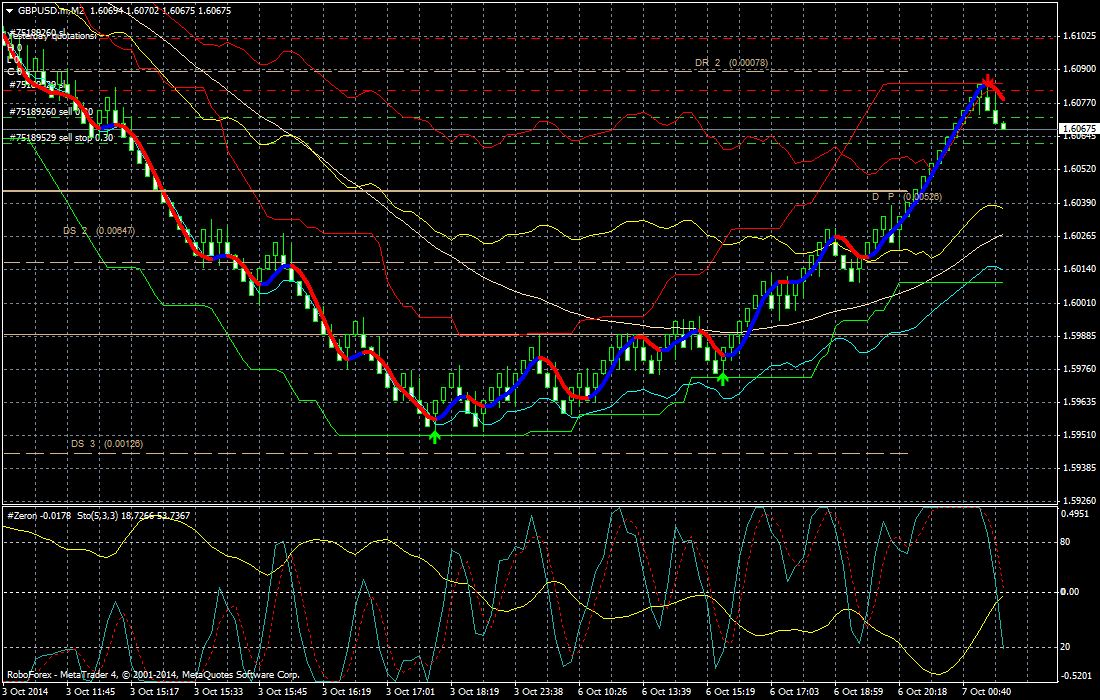
Task: Click price scale value 1.59260
Action: [1080, 501]
